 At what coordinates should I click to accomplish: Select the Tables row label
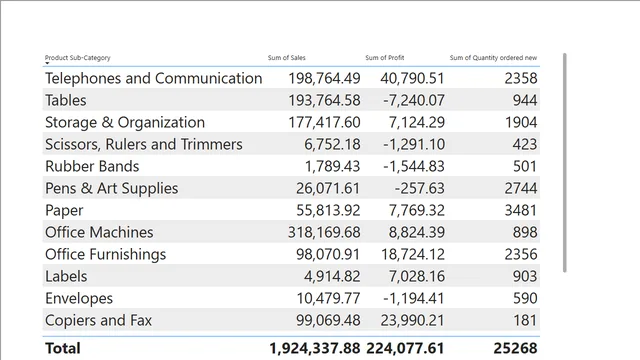(x=66, y=100)
